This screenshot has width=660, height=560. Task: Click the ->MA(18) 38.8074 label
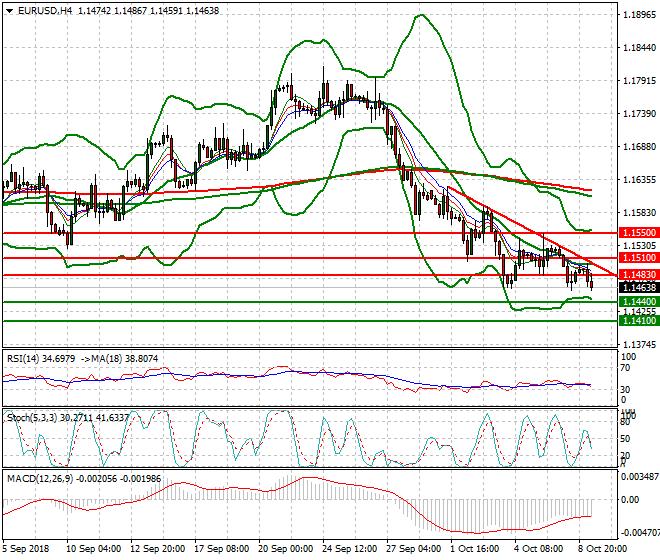pos(119,359)
